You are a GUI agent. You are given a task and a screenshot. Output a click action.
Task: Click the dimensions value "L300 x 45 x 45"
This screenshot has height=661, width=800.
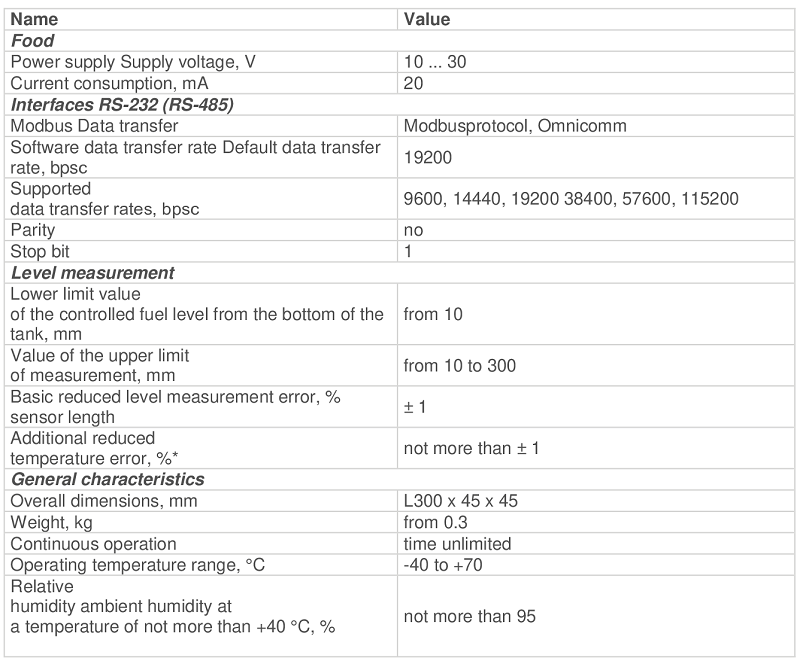tap(459, 500)
